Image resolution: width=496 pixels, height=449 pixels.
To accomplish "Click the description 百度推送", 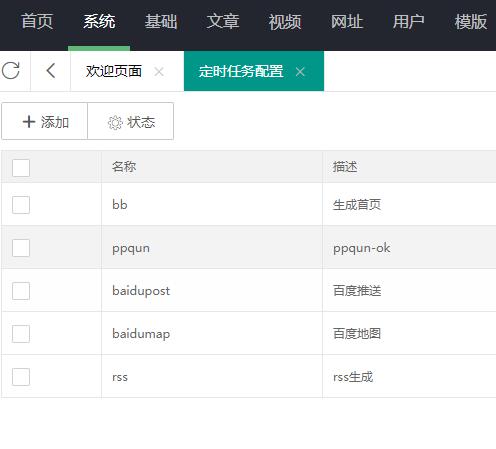I will [357, 291].
